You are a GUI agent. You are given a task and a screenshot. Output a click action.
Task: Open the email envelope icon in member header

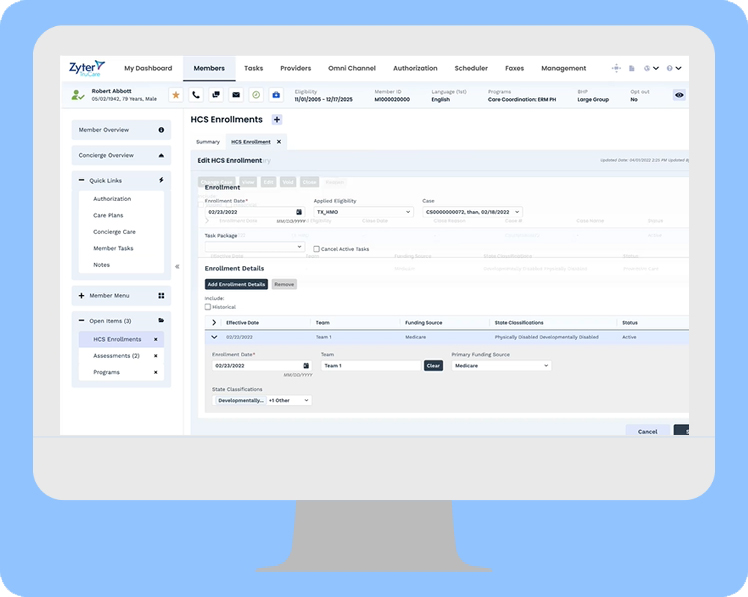[236, 95]
